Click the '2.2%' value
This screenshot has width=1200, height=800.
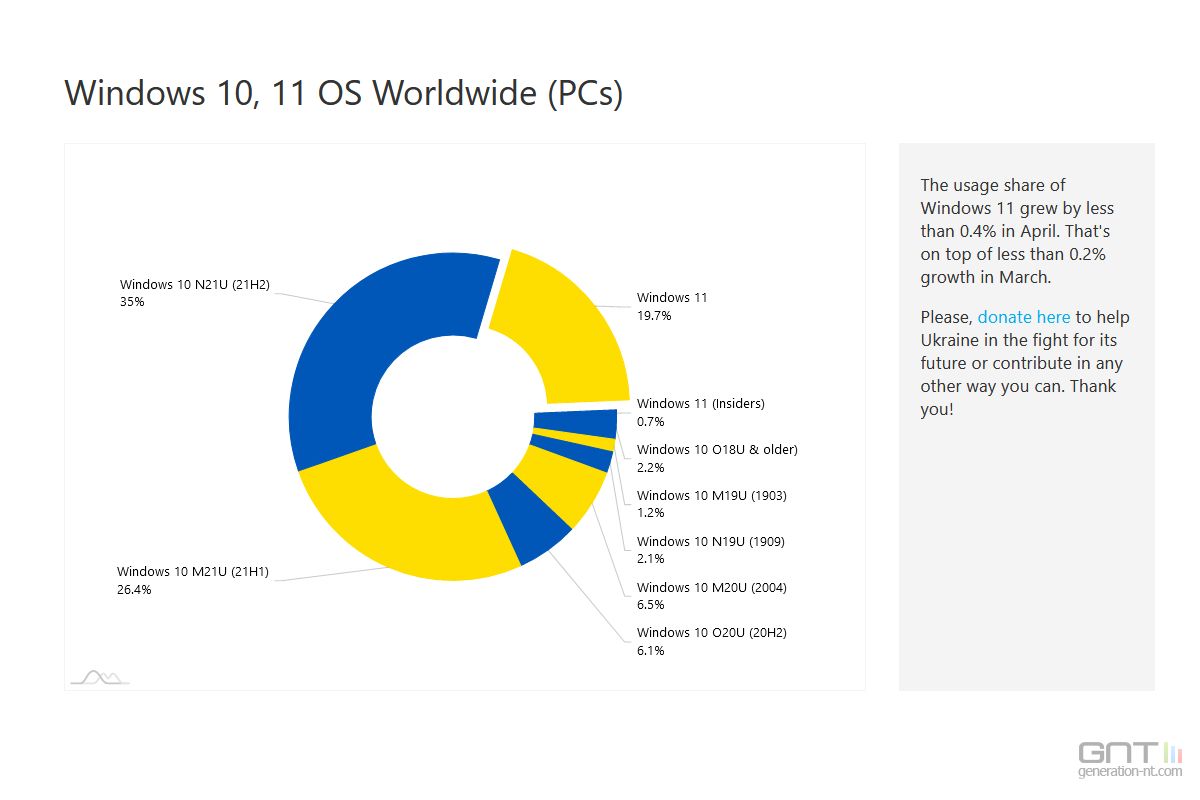[x=651, y=467]
